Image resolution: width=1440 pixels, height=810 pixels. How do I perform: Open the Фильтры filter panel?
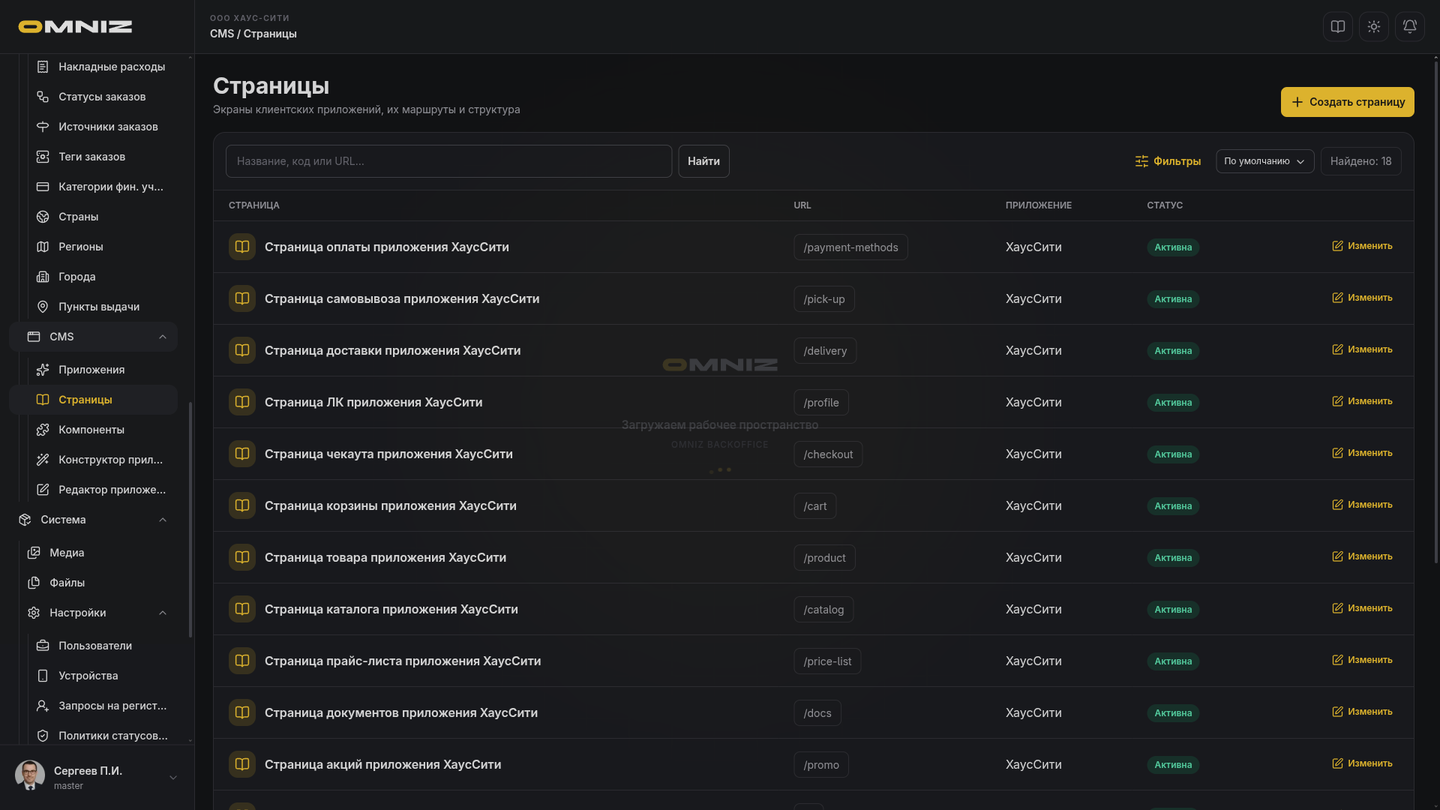pos(1168,161)
